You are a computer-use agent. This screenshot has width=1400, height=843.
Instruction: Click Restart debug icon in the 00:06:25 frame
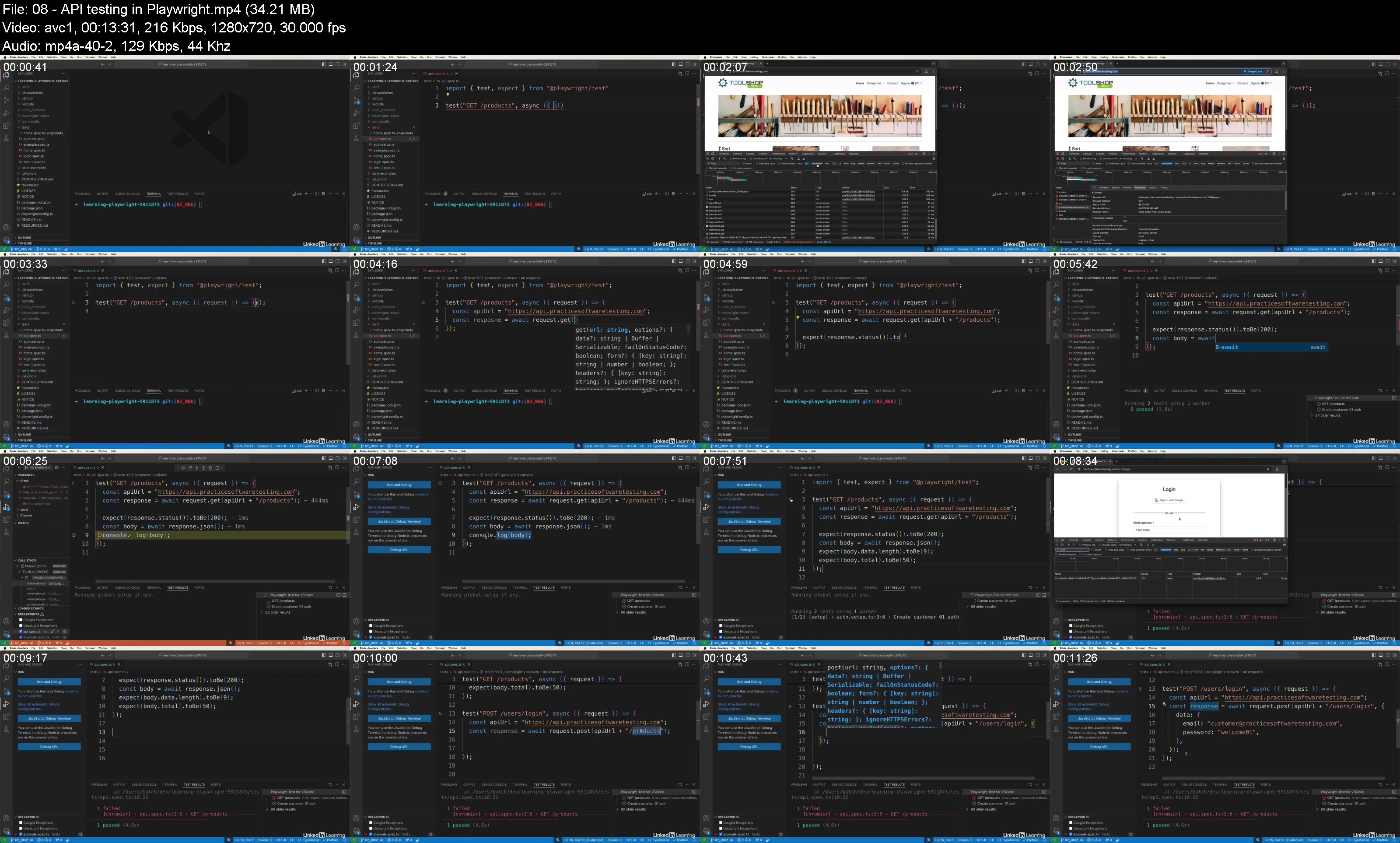[210, 468]
